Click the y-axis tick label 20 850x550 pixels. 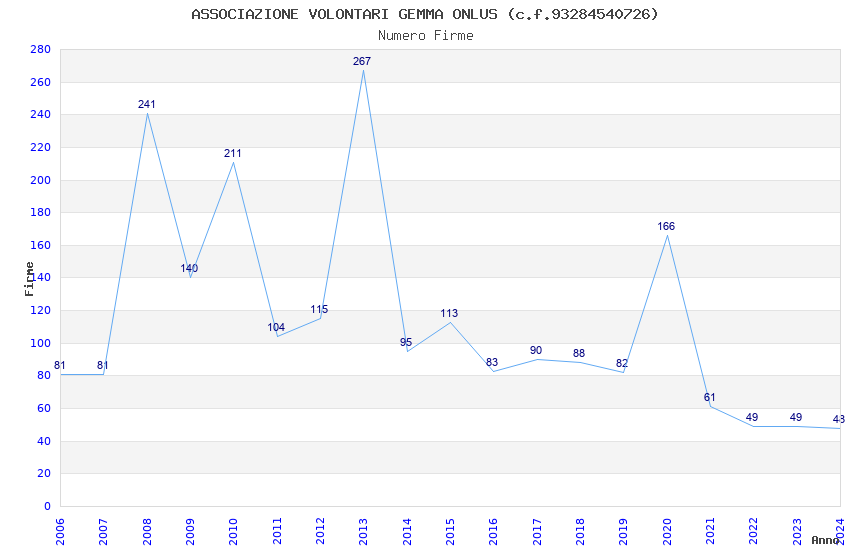pos(44,474)
